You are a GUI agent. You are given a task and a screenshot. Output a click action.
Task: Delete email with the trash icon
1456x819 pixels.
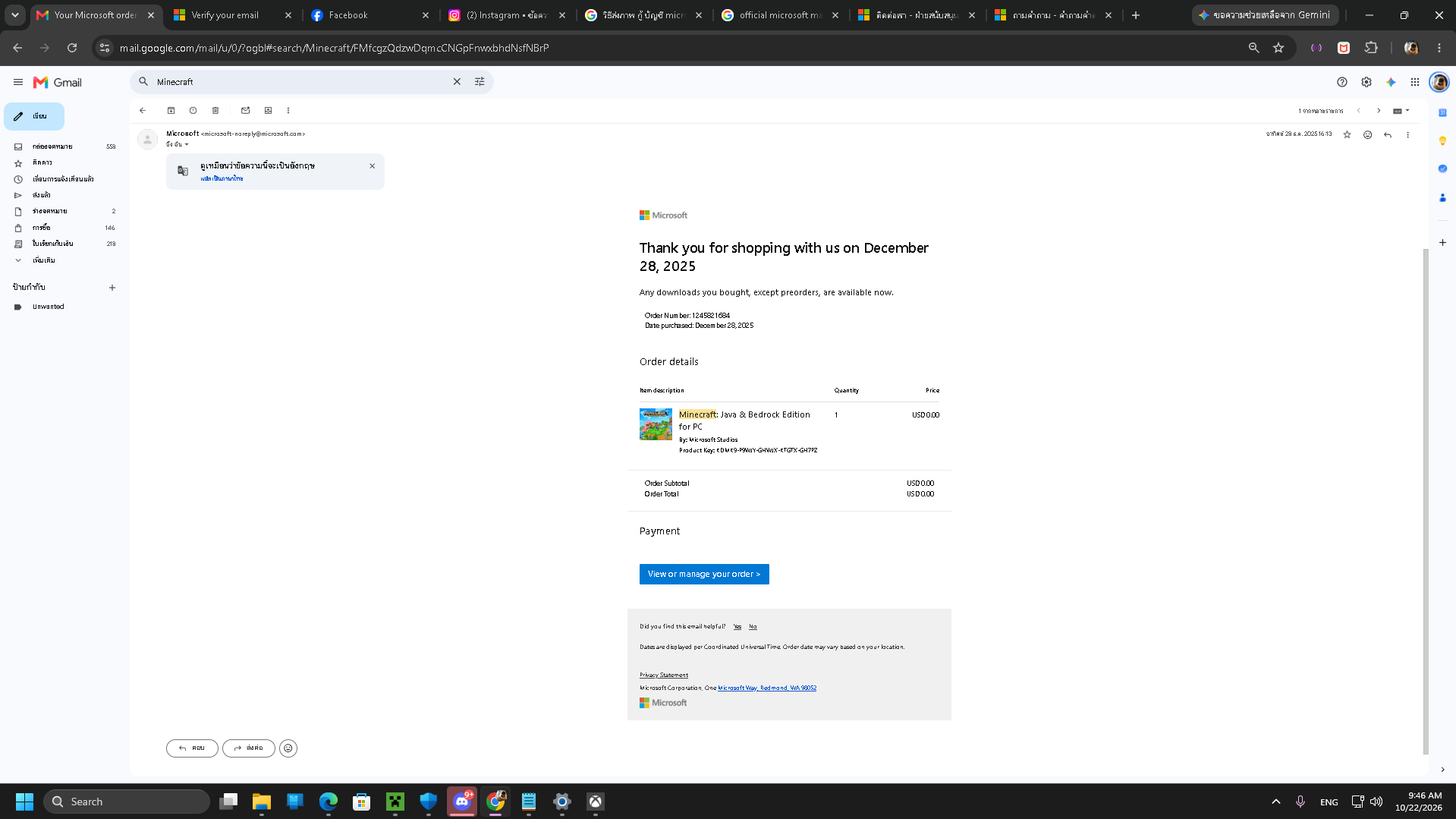click(x=215, y=111)
